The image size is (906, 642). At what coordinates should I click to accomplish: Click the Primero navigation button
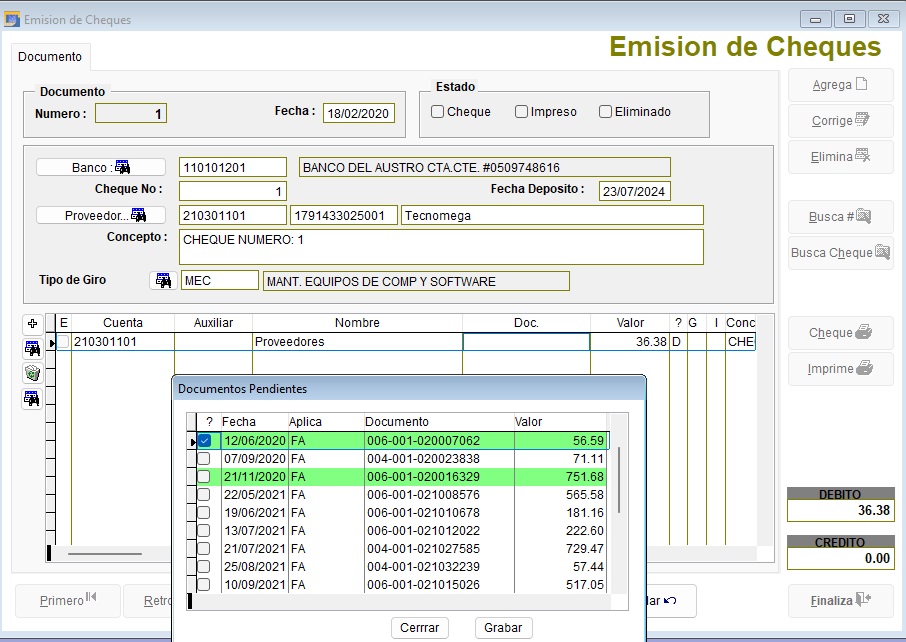[68, 601]
